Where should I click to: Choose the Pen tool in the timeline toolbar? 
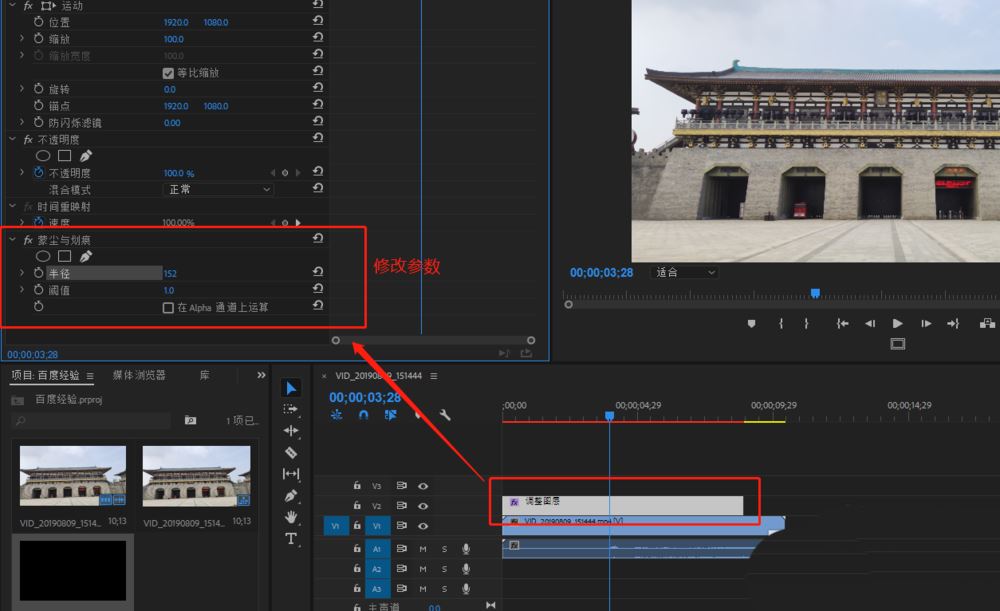point(291,495)
